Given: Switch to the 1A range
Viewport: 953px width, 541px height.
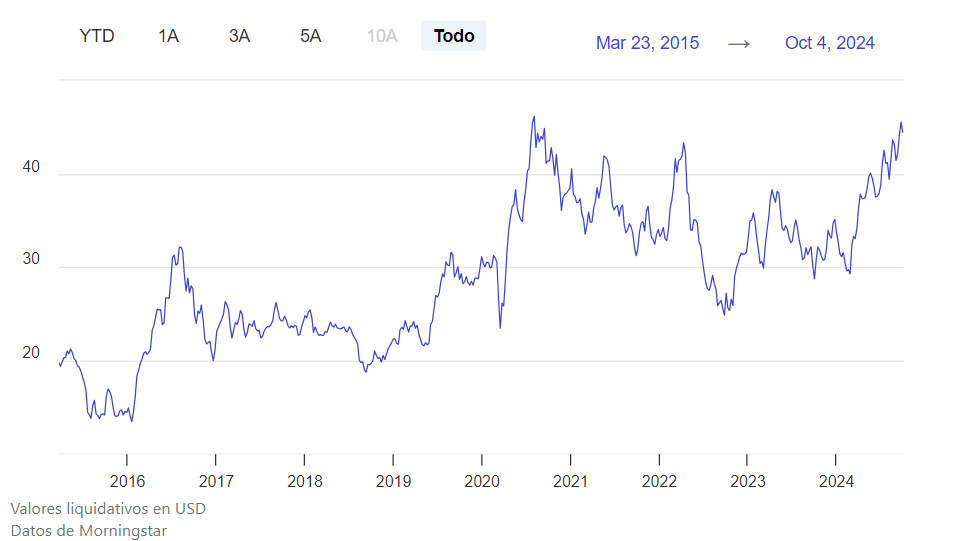Looking at the screenshot, I should coord(168,36).
